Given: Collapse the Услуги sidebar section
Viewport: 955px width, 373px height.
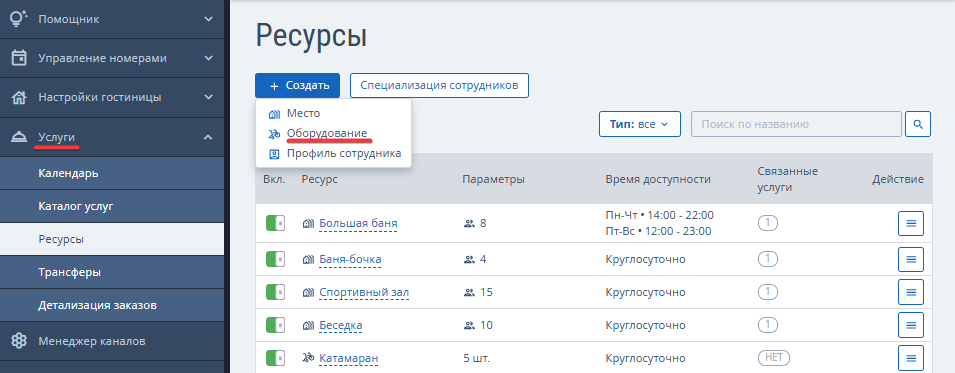Looking at the screenshot, I should [x=208, y=137].
